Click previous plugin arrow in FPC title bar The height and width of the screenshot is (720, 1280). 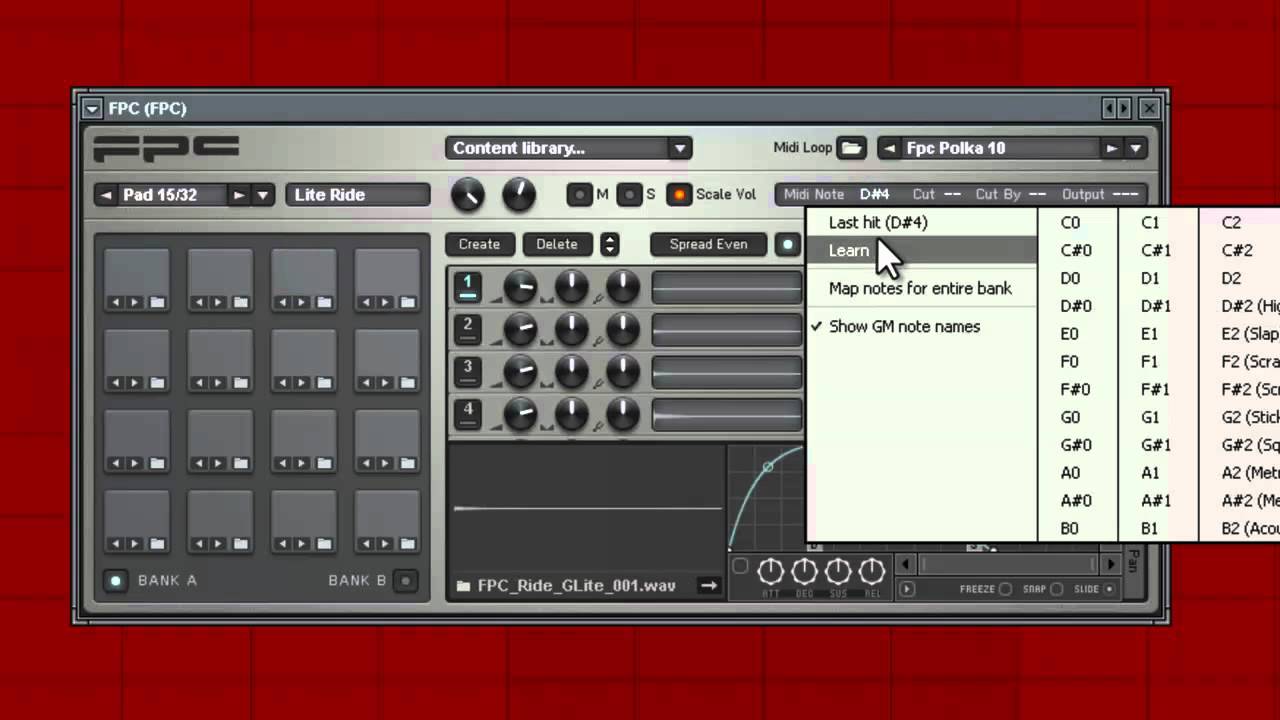click(x=1109, y=108)
